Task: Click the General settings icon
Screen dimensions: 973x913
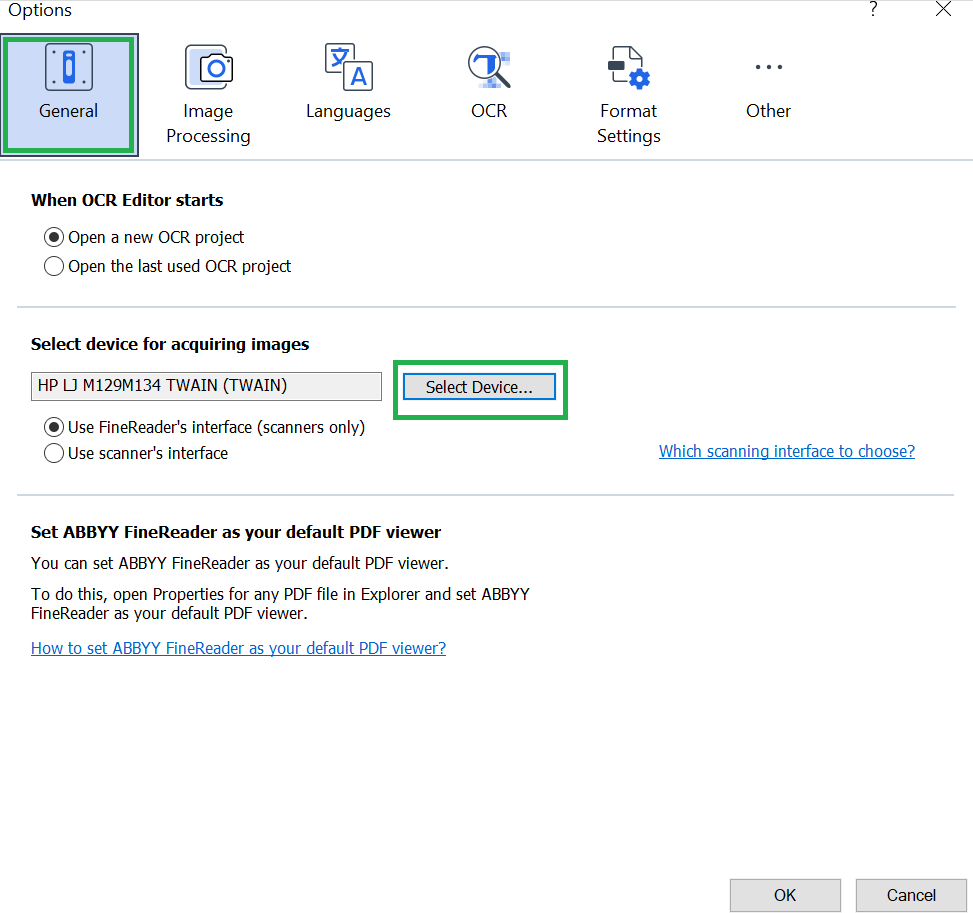Action: coord(68,67)
